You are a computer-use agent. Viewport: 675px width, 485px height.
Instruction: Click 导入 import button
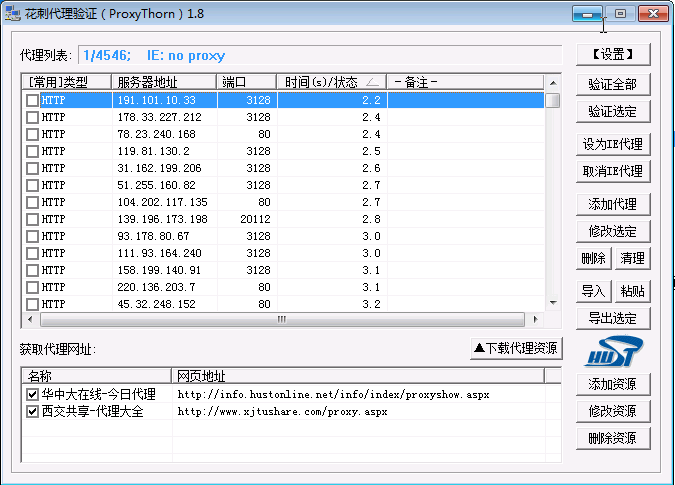click(x=594, y=291)
